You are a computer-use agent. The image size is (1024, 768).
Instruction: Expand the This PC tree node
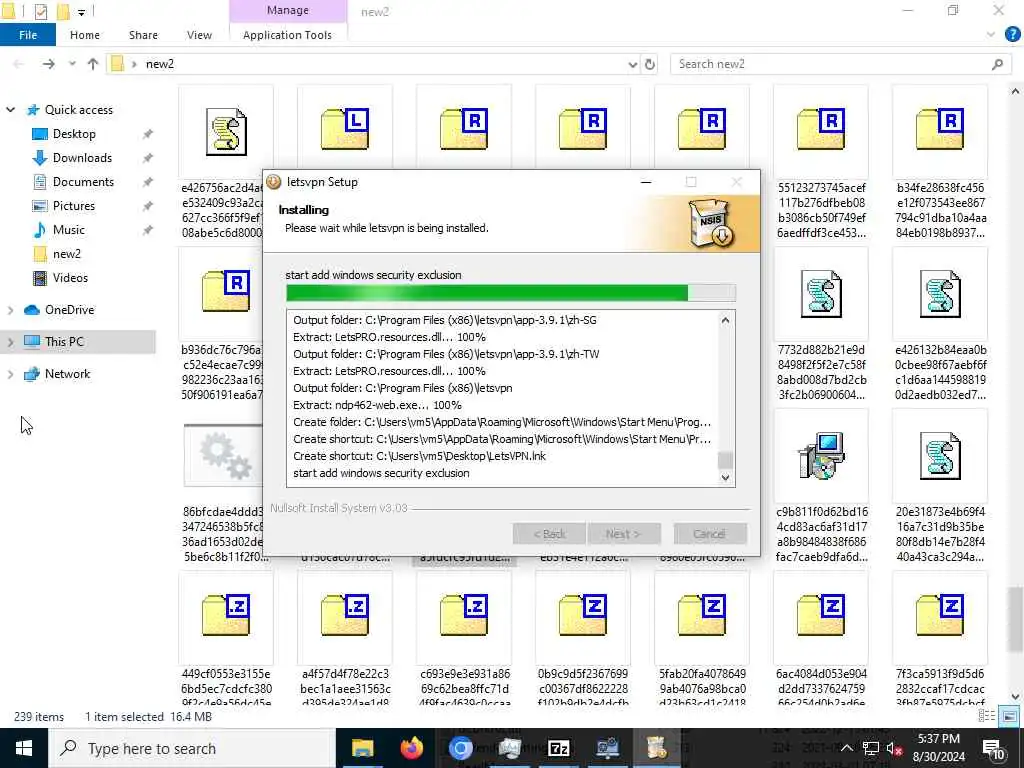coord(10,342)
